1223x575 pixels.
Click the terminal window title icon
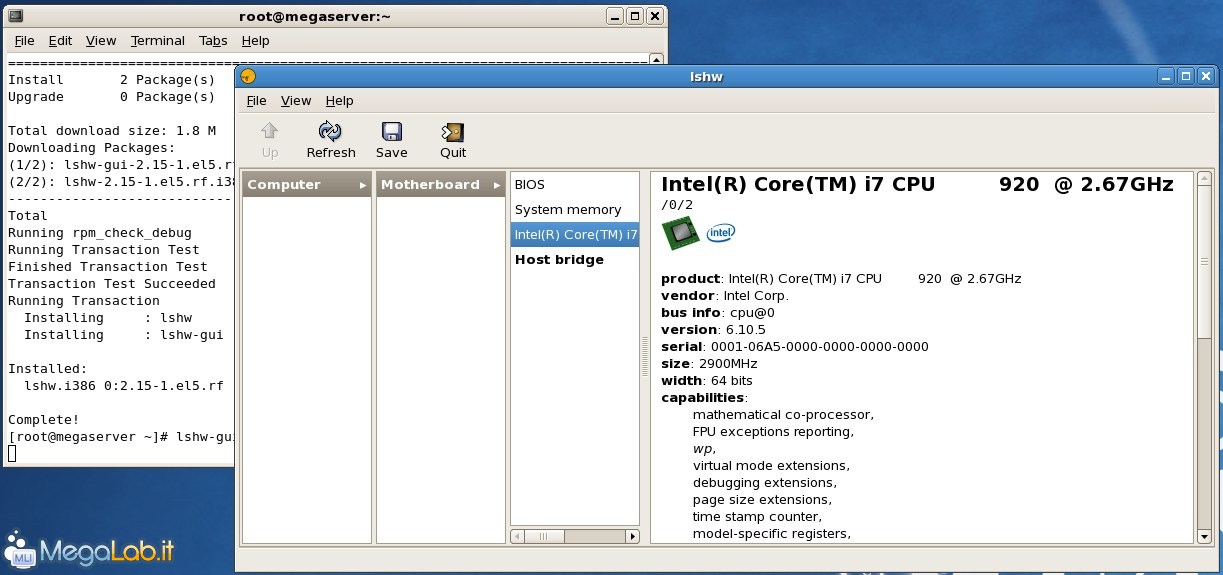click(x=14, y=16)
